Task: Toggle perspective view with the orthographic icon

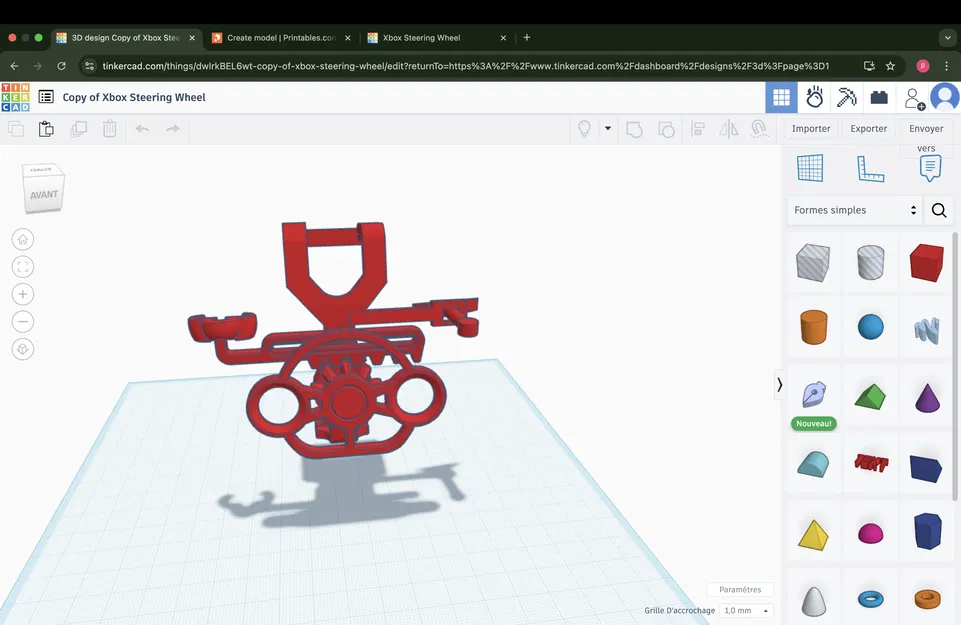Action: 20,348
